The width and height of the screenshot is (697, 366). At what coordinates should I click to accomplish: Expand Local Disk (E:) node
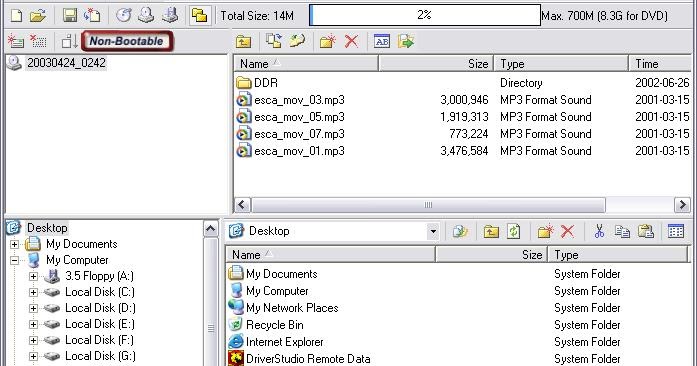point(33,324)
